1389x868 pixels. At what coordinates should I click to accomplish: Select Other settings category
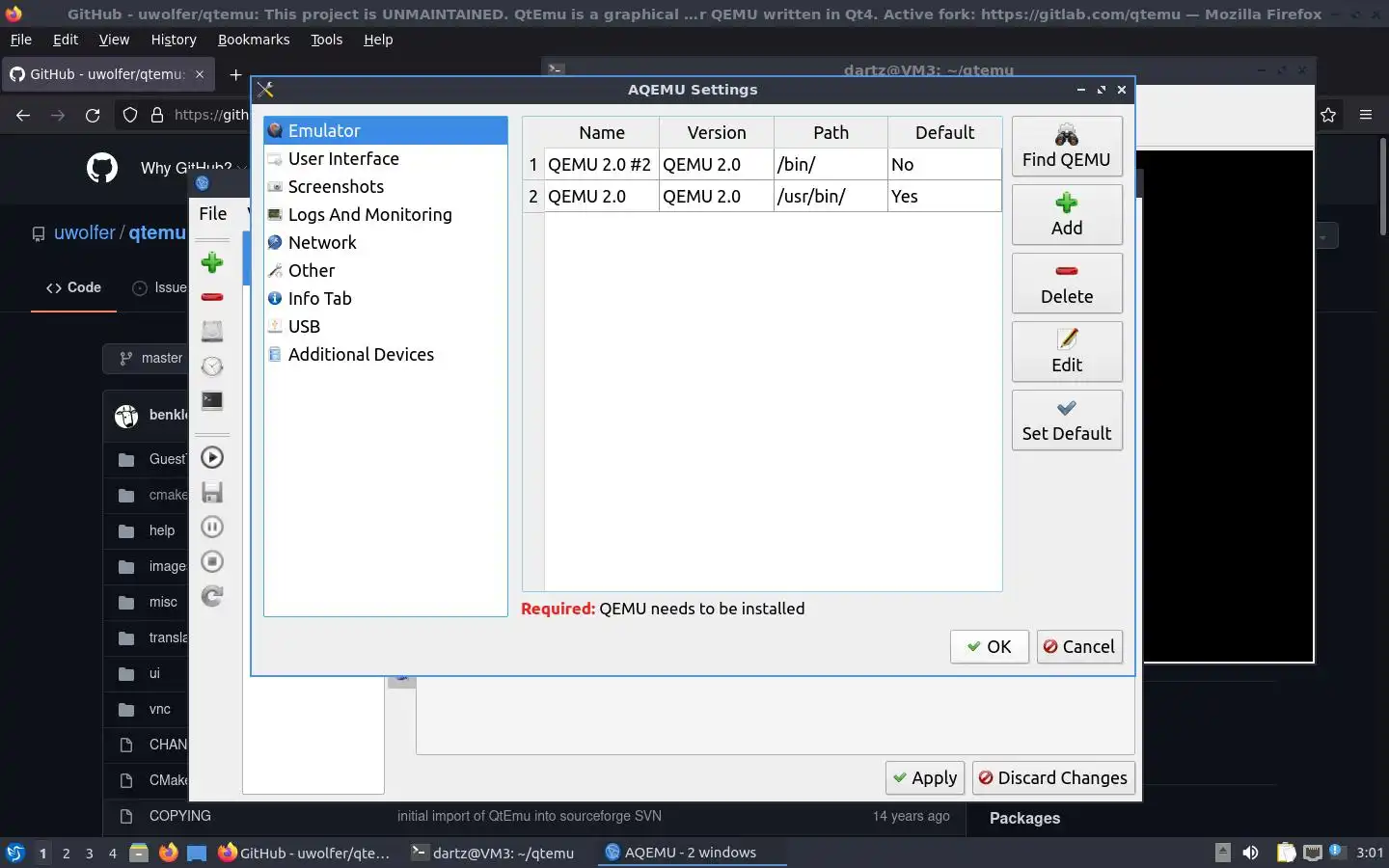pyautogui.click(x=386, y=271)
